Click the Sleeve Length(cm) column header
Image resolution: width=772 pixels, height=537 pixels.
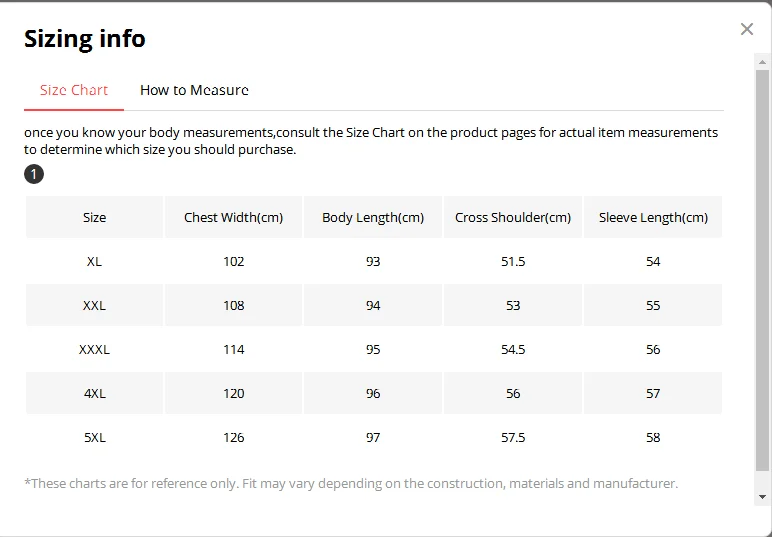click(653, 218)
